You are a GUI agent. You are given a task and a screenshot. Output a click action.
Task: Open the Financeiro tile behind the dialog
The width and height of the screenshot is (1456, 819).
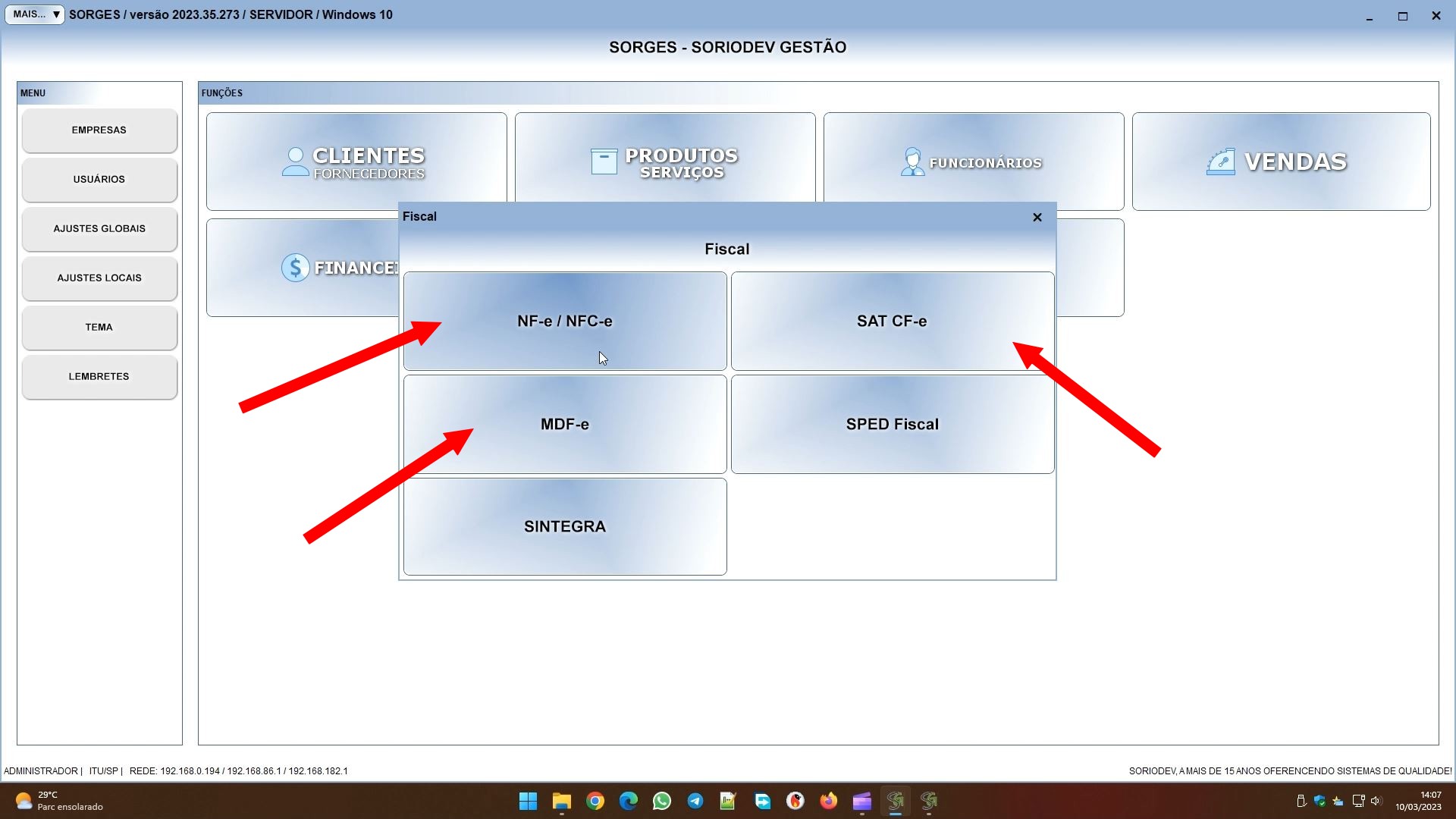tap(303, 268)
